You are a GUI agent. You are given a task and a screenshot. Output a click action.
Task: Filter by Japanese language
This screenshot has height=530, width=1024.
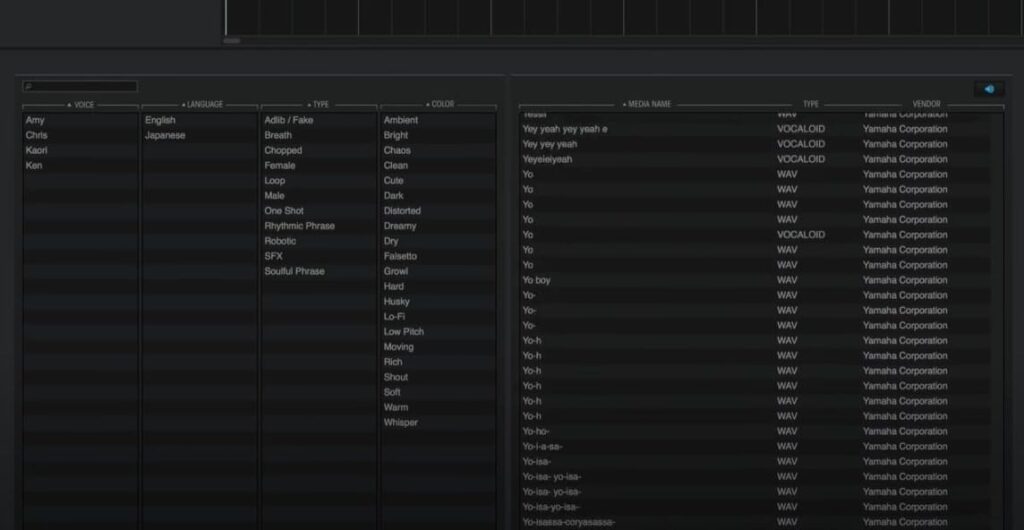click(x=200, y=135)
